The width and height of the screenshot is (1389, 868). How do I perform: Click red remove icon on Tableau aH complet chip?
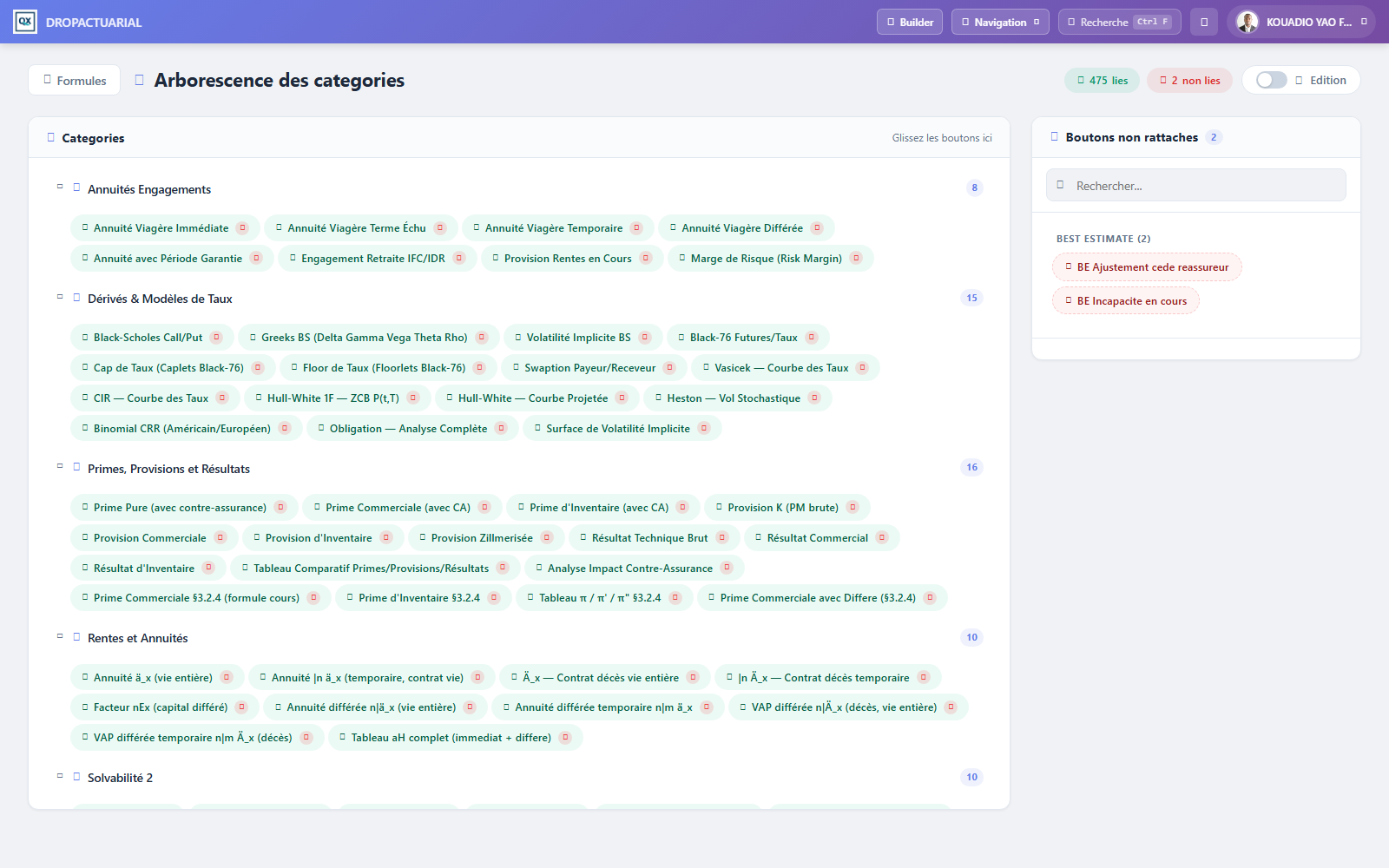(x=565, y=738)
